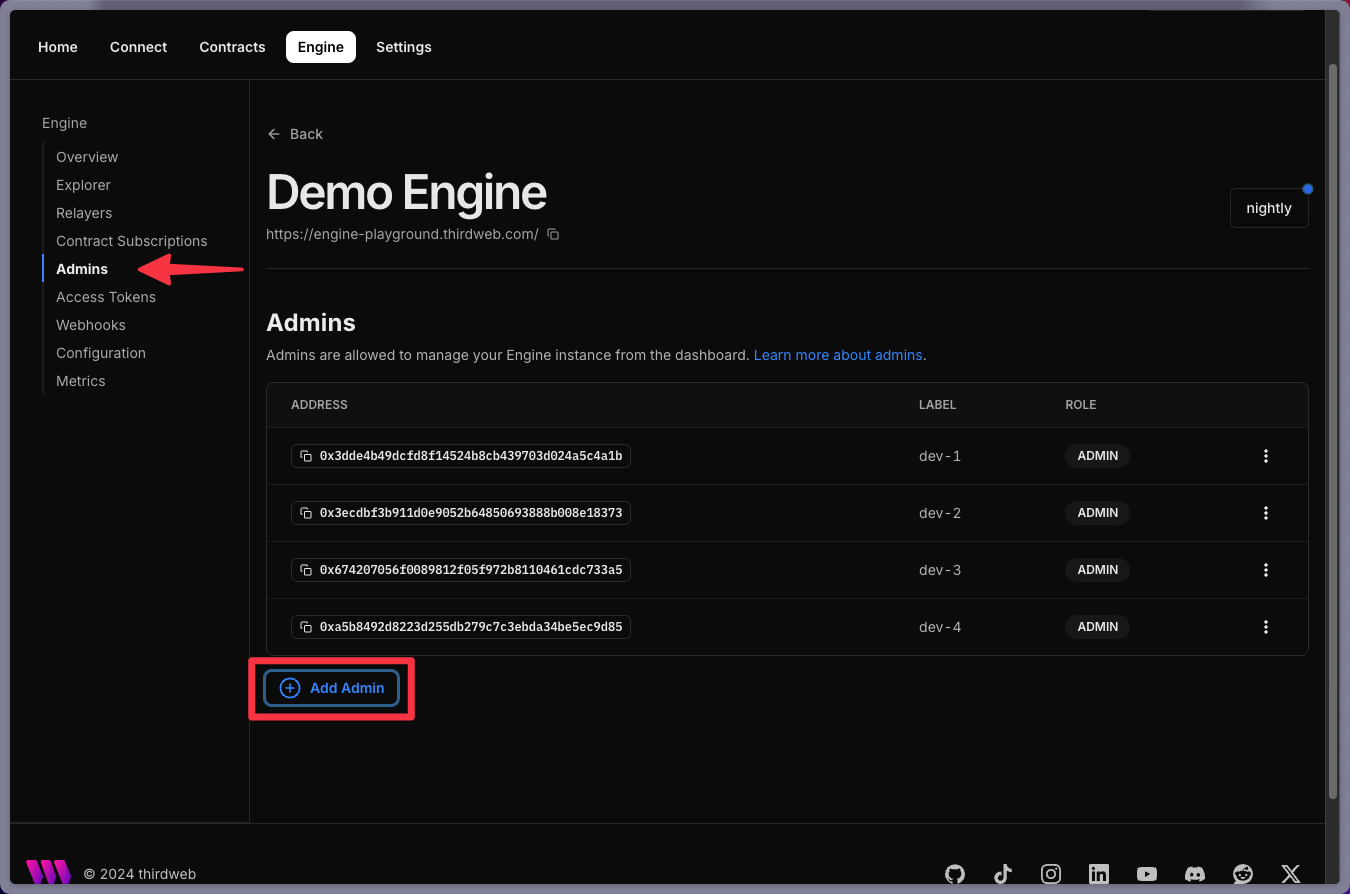Open thirdweb Reddit page in footer
Screen dimensions: 1350x894
1243,874
